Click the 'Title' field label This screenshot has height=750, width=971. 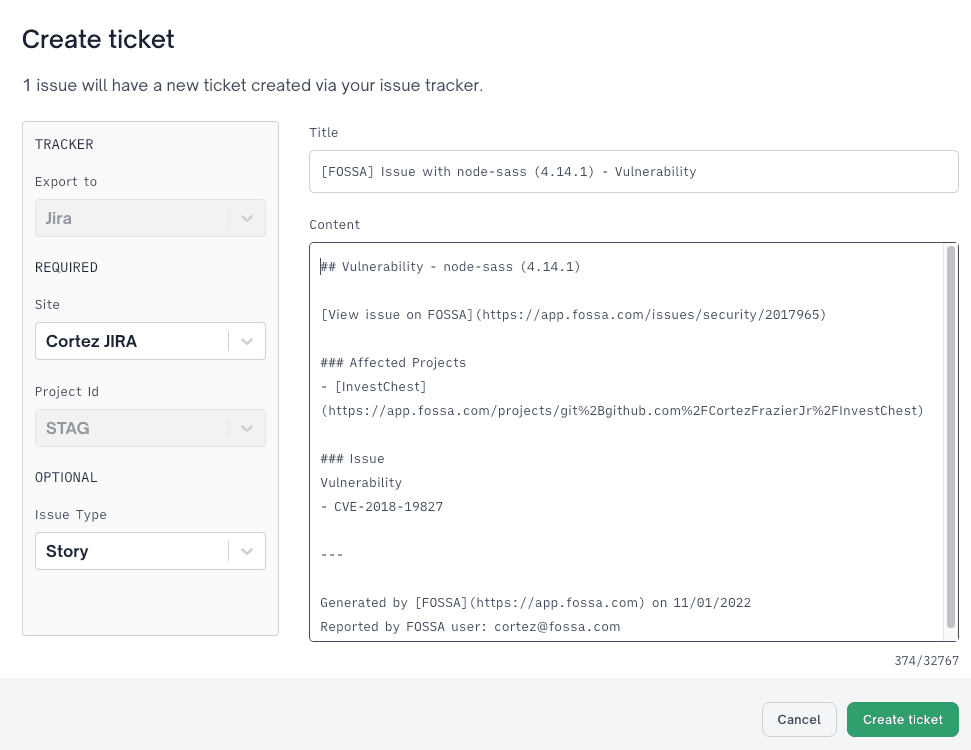click(x=324, y=133)
